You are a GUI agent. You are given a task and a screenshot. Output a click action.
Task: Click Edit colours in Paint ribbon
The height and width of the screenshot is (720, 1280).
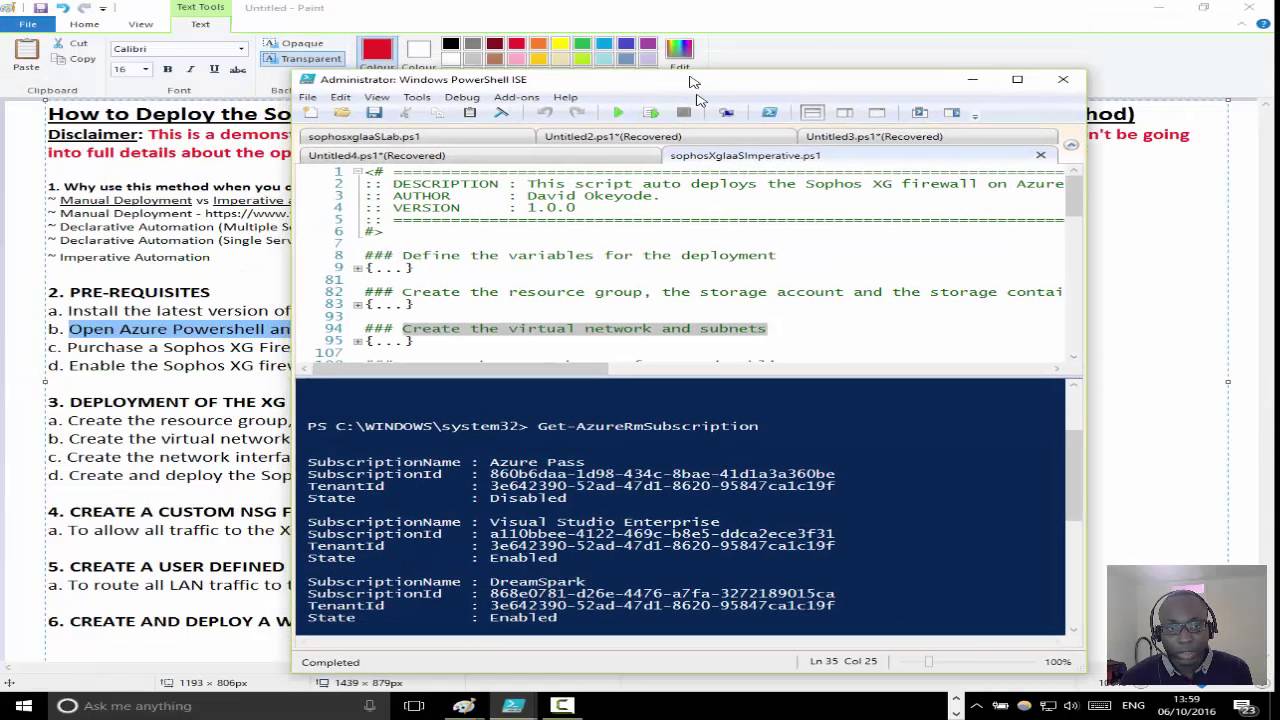(x=679, y=53)
